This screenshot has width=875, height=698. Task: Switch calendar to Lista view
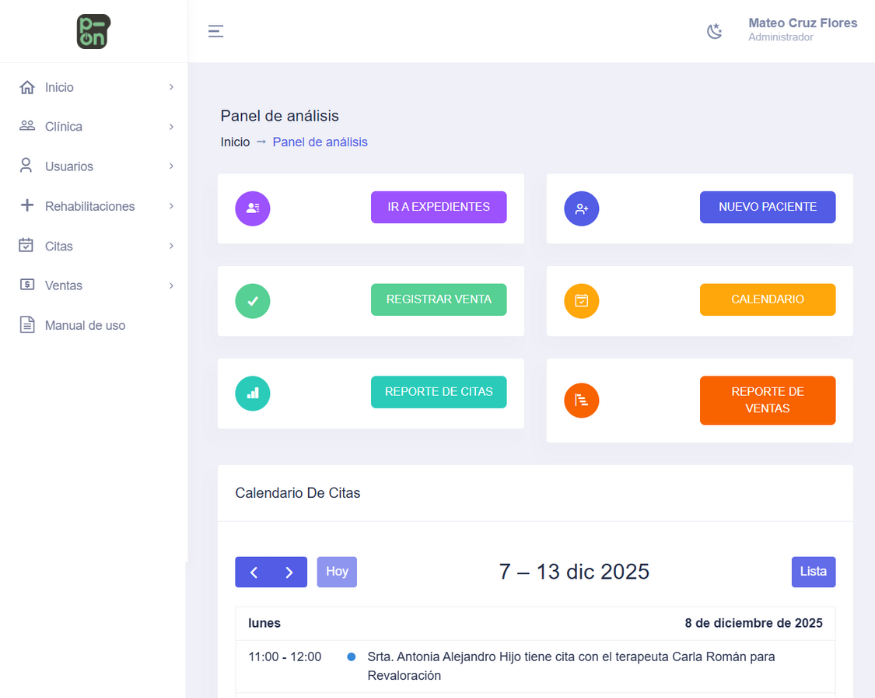[813, 572]
